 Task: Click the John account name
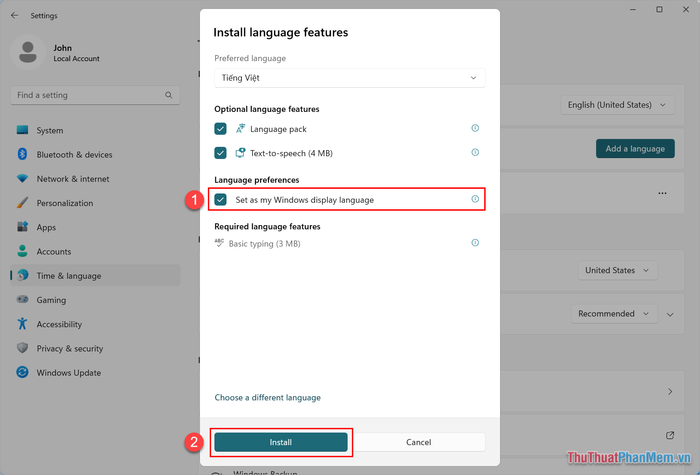click(62, 48)
